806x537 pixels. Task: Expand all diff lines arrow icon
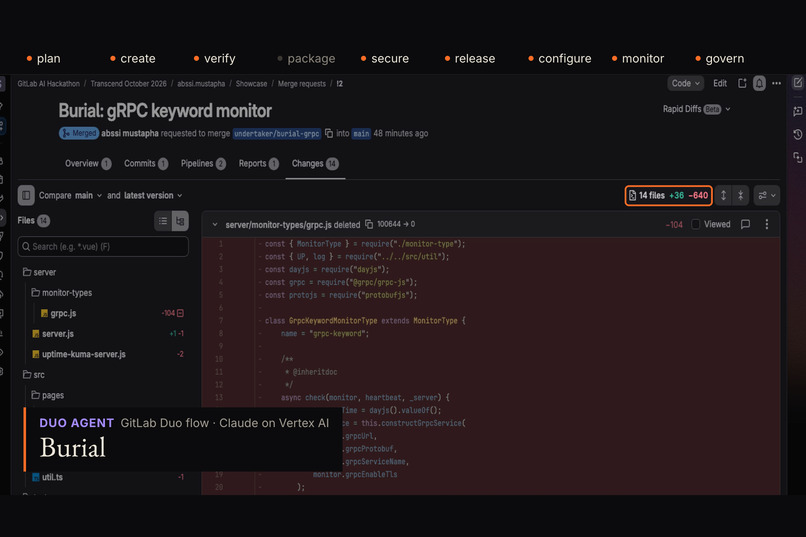pyautogui.click(x=723, y=195)
